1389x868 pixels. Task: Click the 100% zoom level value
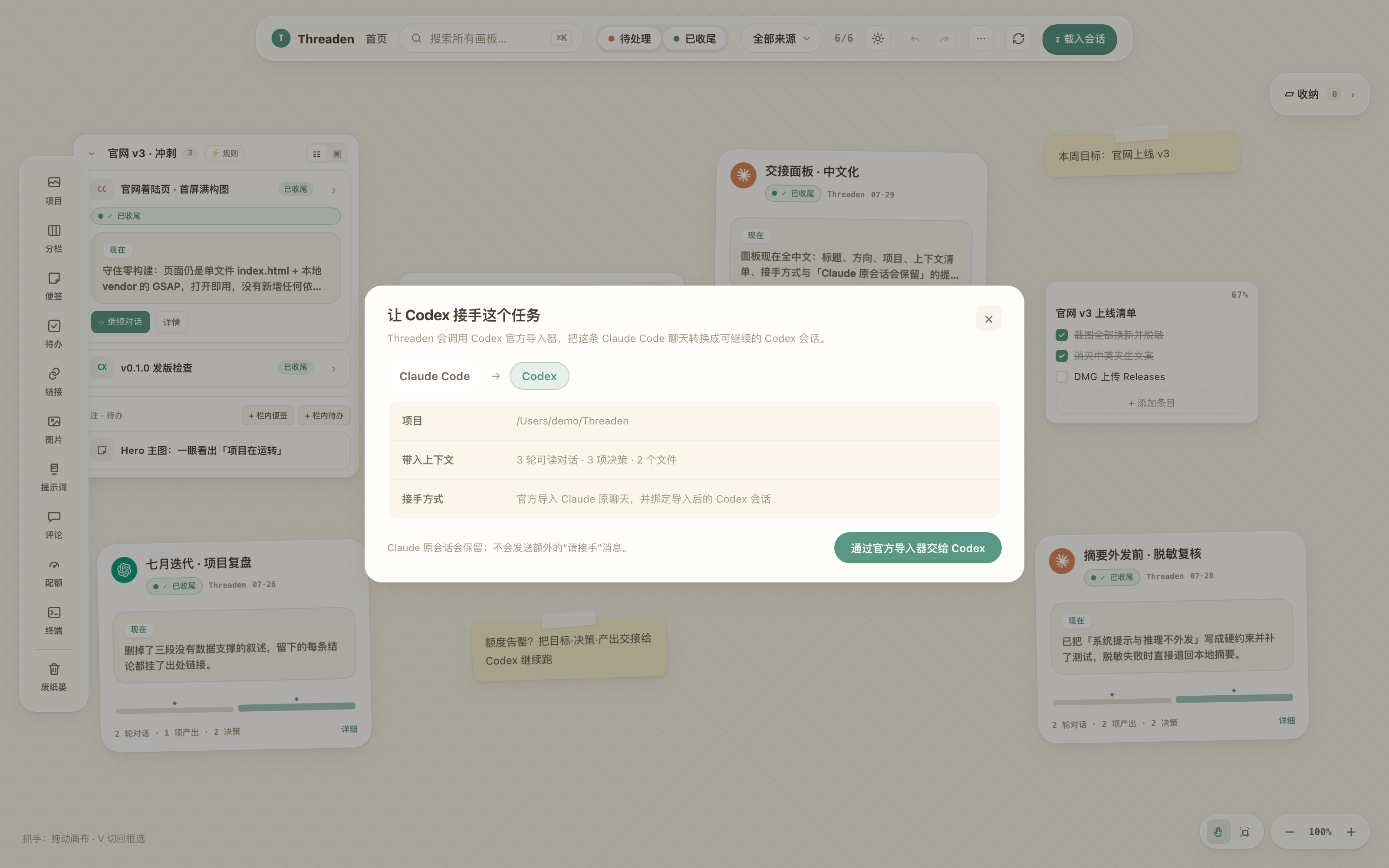point(1320,831)
